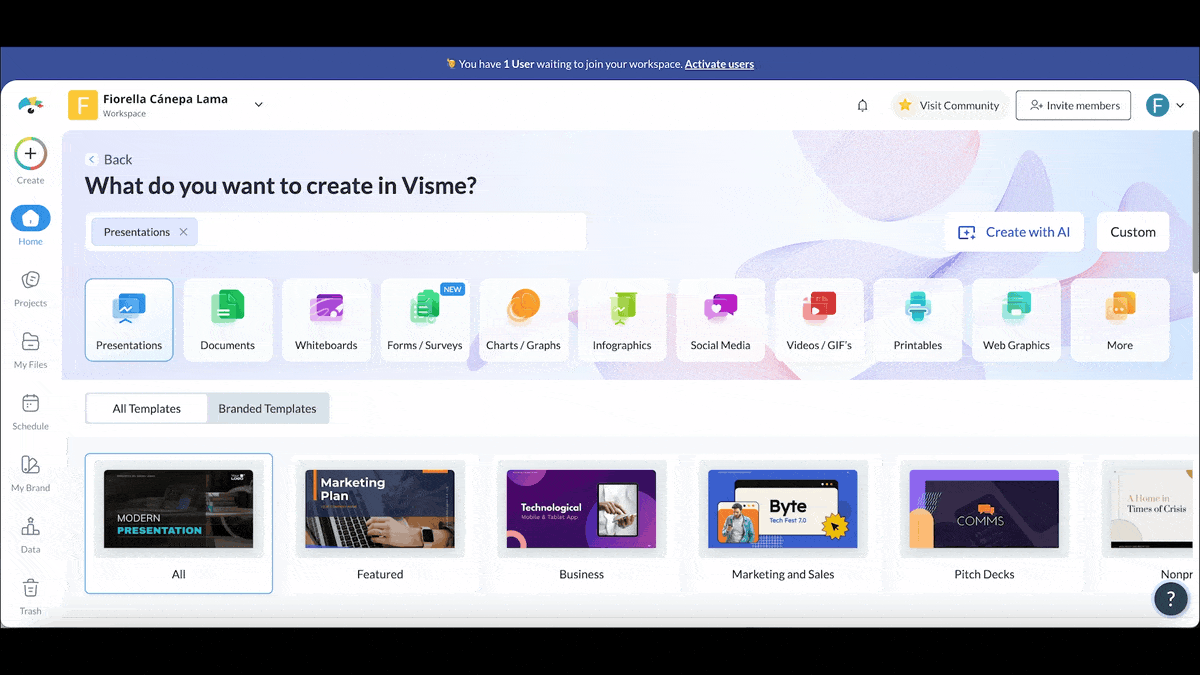
Task: Open the user profile avatar menu
Action: coord(1164,105)
